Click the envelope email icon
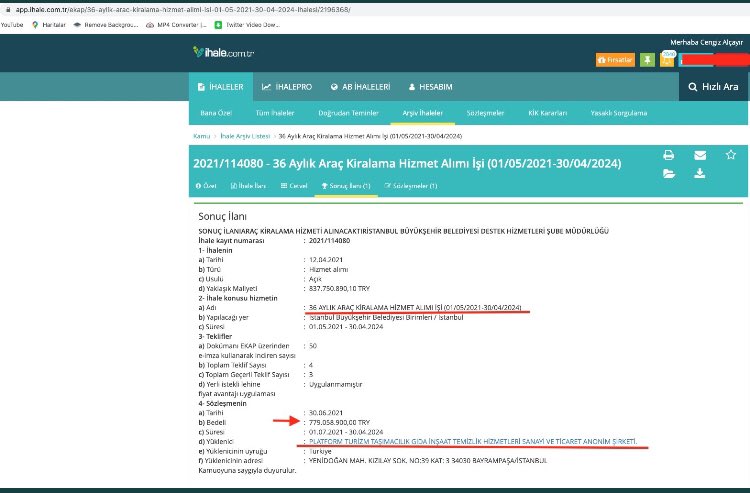 click(x=700, y=155)
